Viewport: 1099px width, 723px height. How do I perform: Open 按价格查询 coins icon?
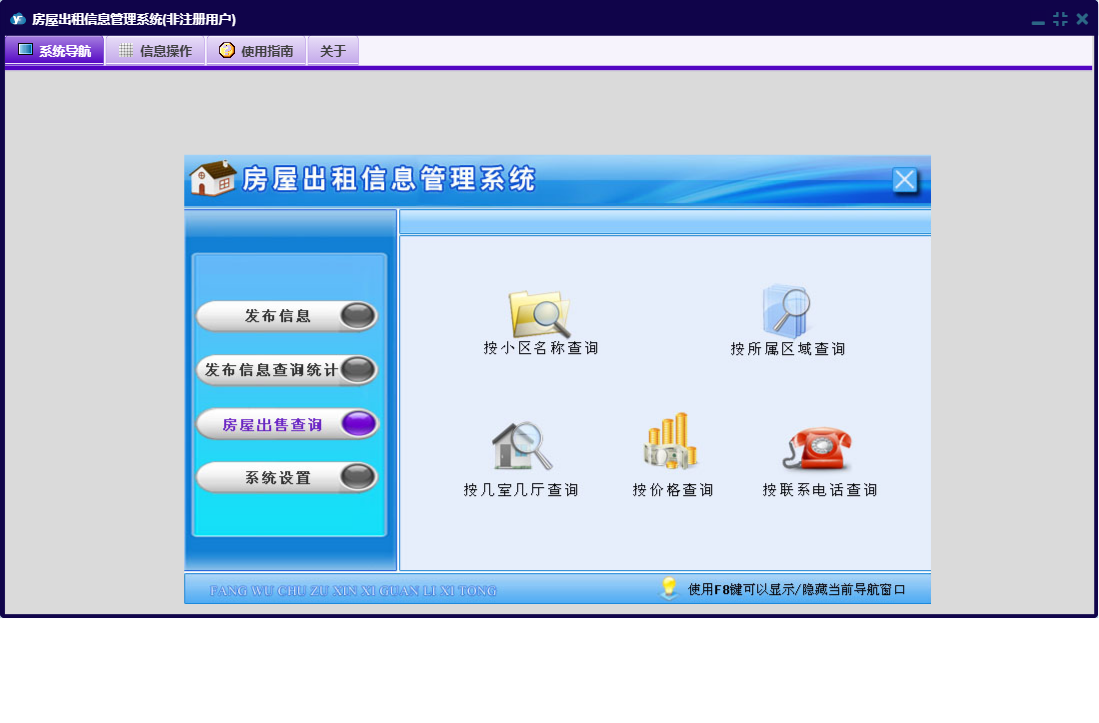click(671, 441)
